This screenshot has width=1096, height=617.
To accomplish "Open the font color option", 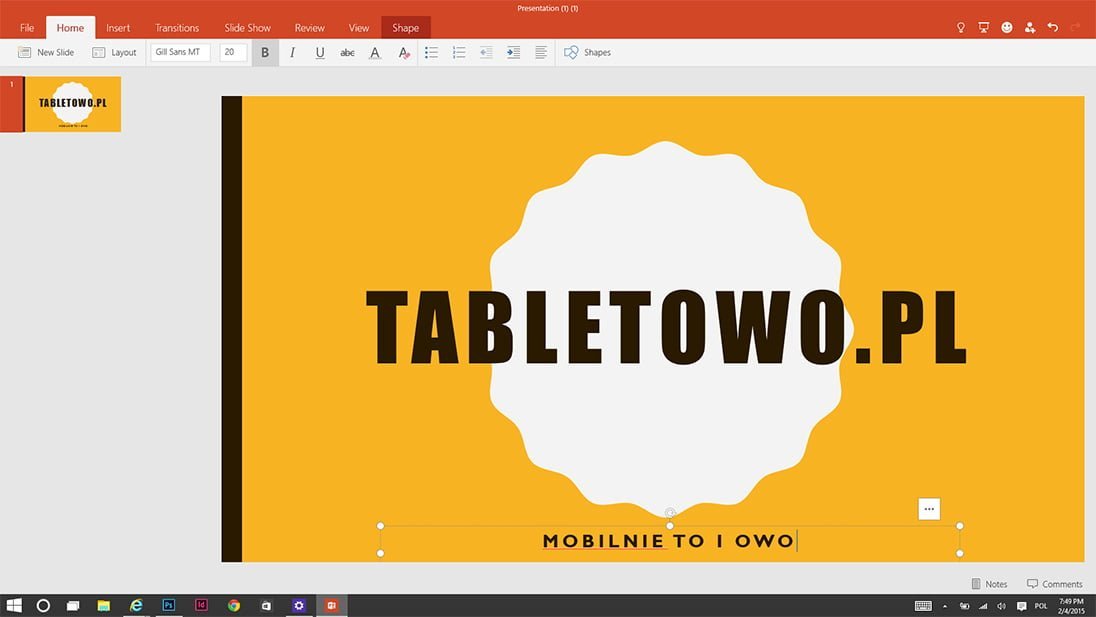I will pos(375,52).
